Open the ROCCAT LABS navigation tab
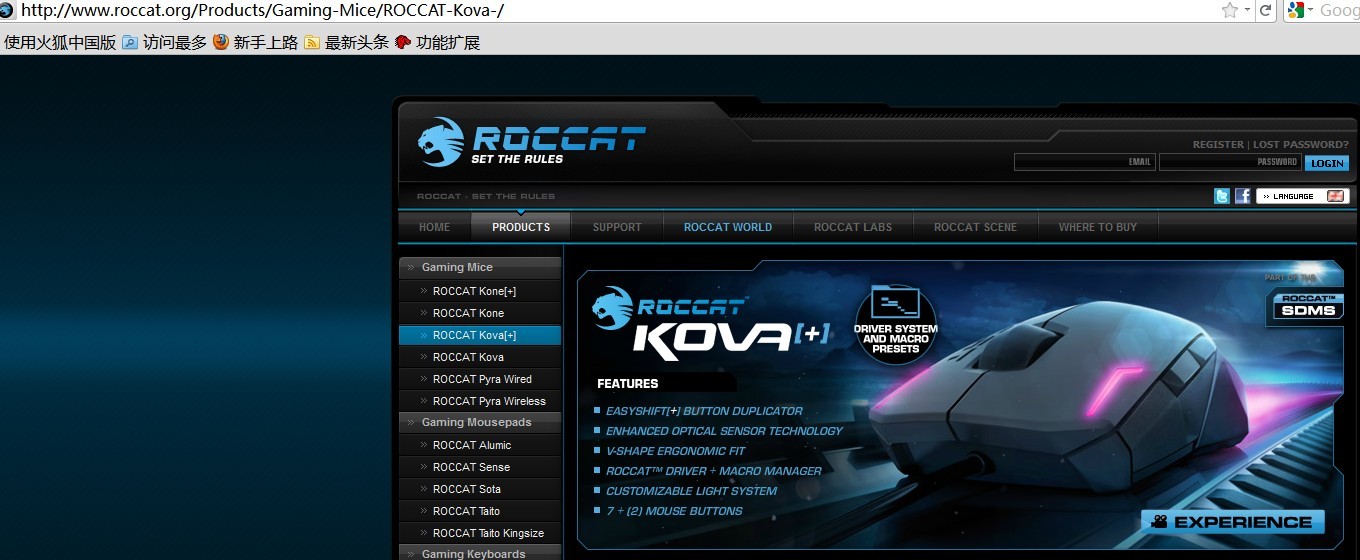The width and height of the screenshot is (1360, 560). coord(853,227)
